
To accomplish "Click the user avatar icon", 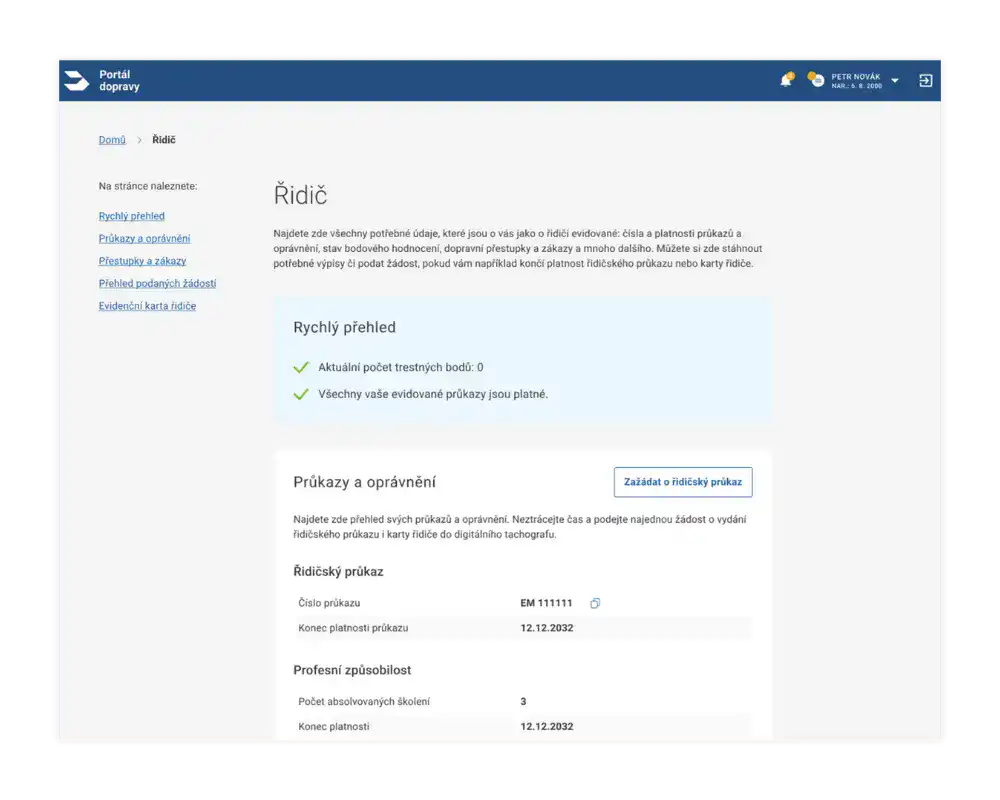I will (816, 80).
